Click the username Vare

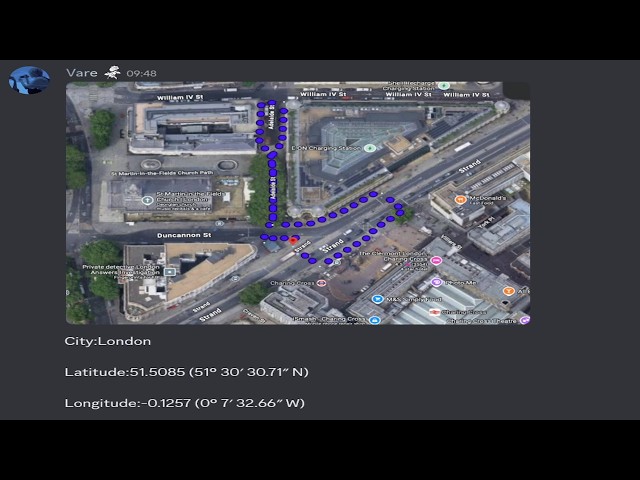pyautogui.click(x=82, y=73)
